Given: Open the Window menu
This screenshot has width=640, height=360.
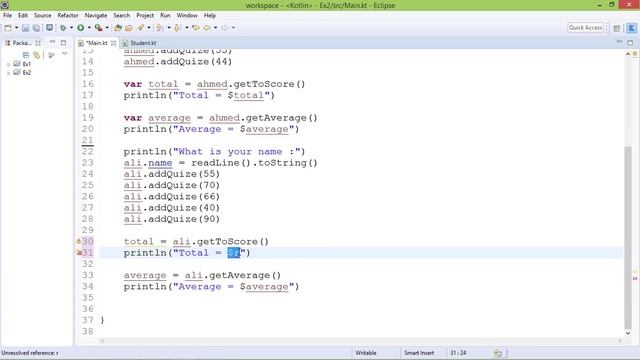Looking at the screenshot, I should [187, 15].
